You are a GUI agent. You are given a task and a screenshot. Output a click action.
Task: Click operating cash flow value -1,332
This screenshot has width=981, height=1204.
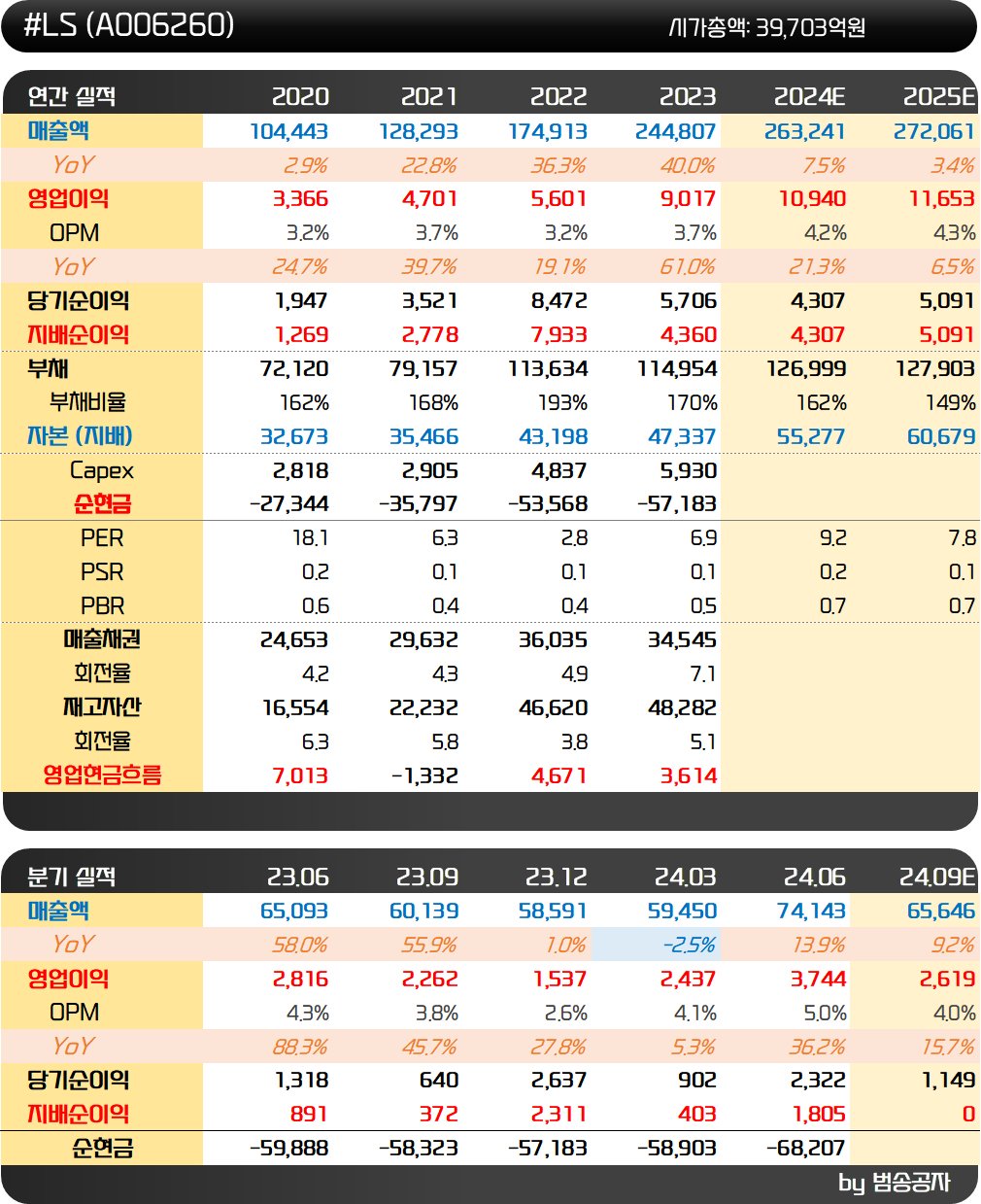tap(424, 776)
